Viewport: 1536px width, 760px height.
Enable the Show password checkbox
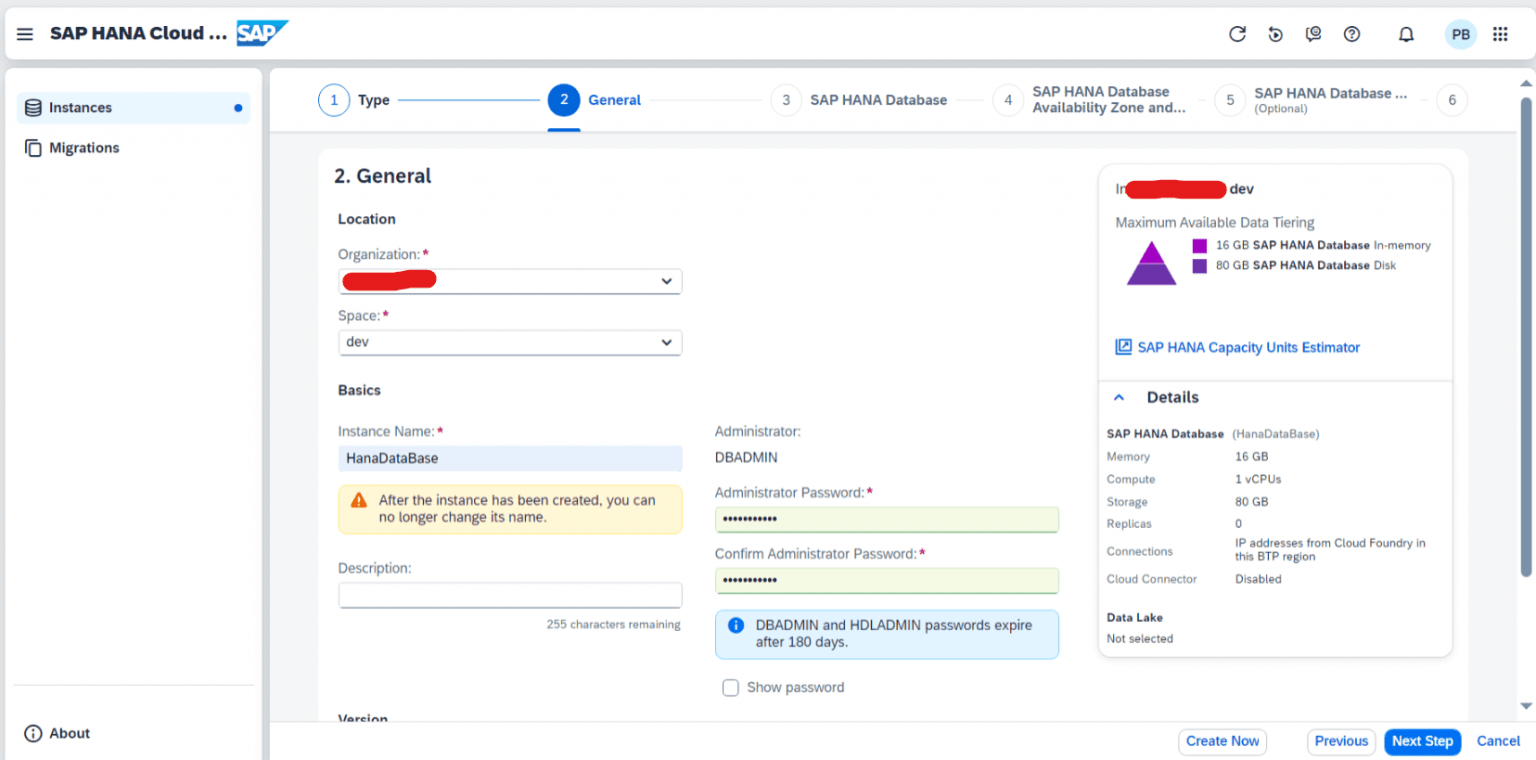[x=731, y=687]
